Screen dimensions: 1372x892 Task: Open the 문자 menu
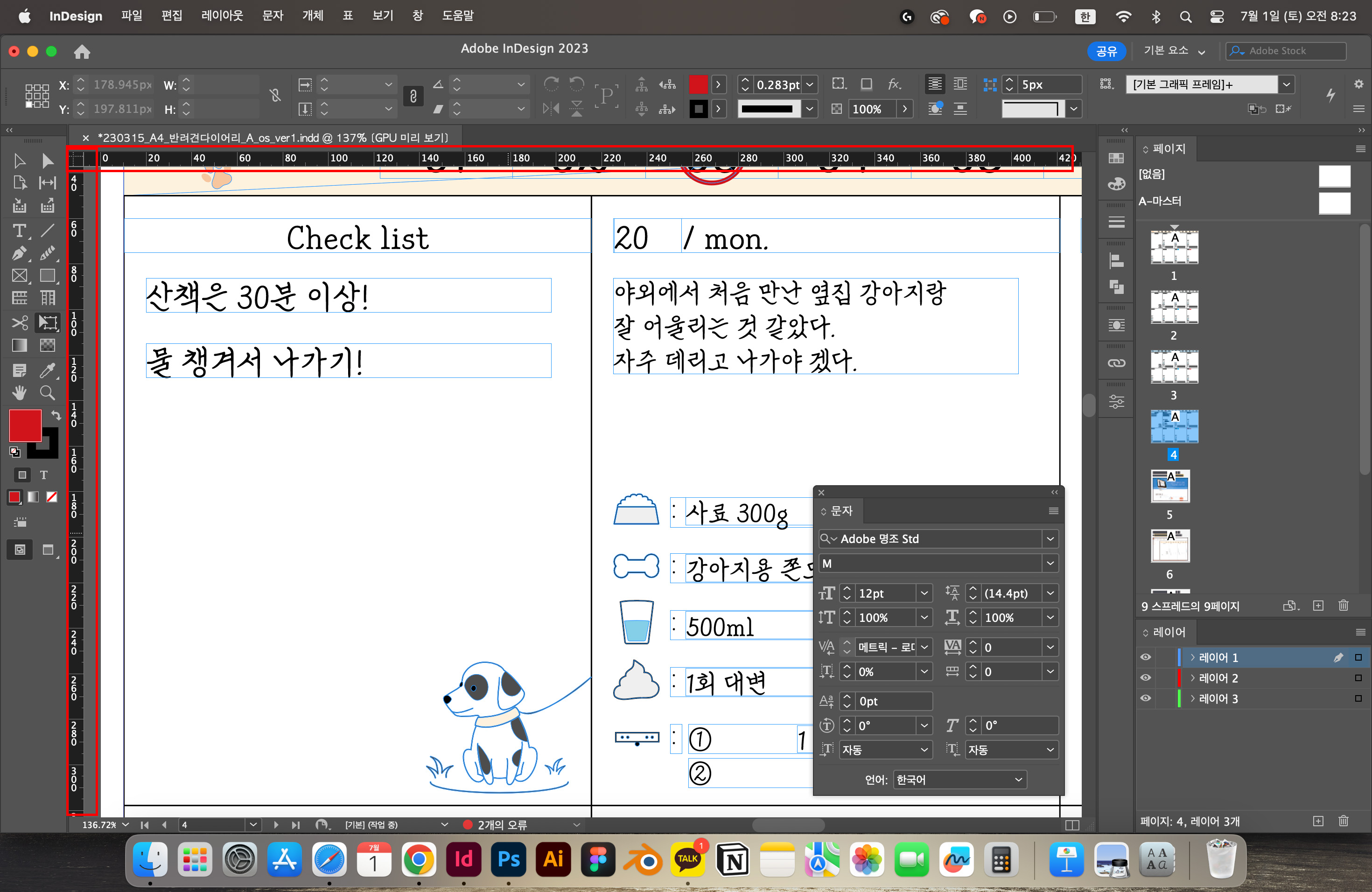coord(273,16)
